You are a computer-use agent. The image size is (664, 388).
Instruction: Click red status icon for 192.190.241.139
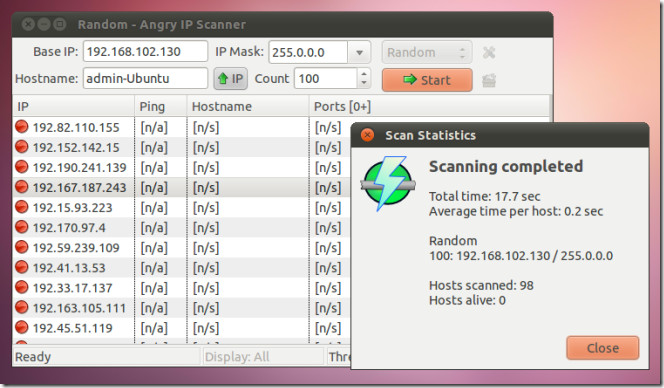(22, 166)
